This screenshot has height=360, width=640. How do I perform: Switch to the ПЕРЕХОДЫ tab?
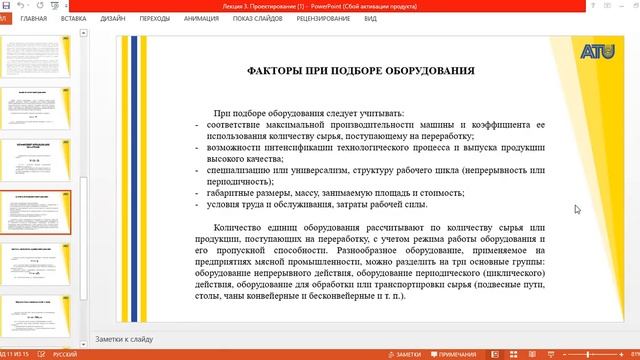pyautogui.click(x=154, y=19)
